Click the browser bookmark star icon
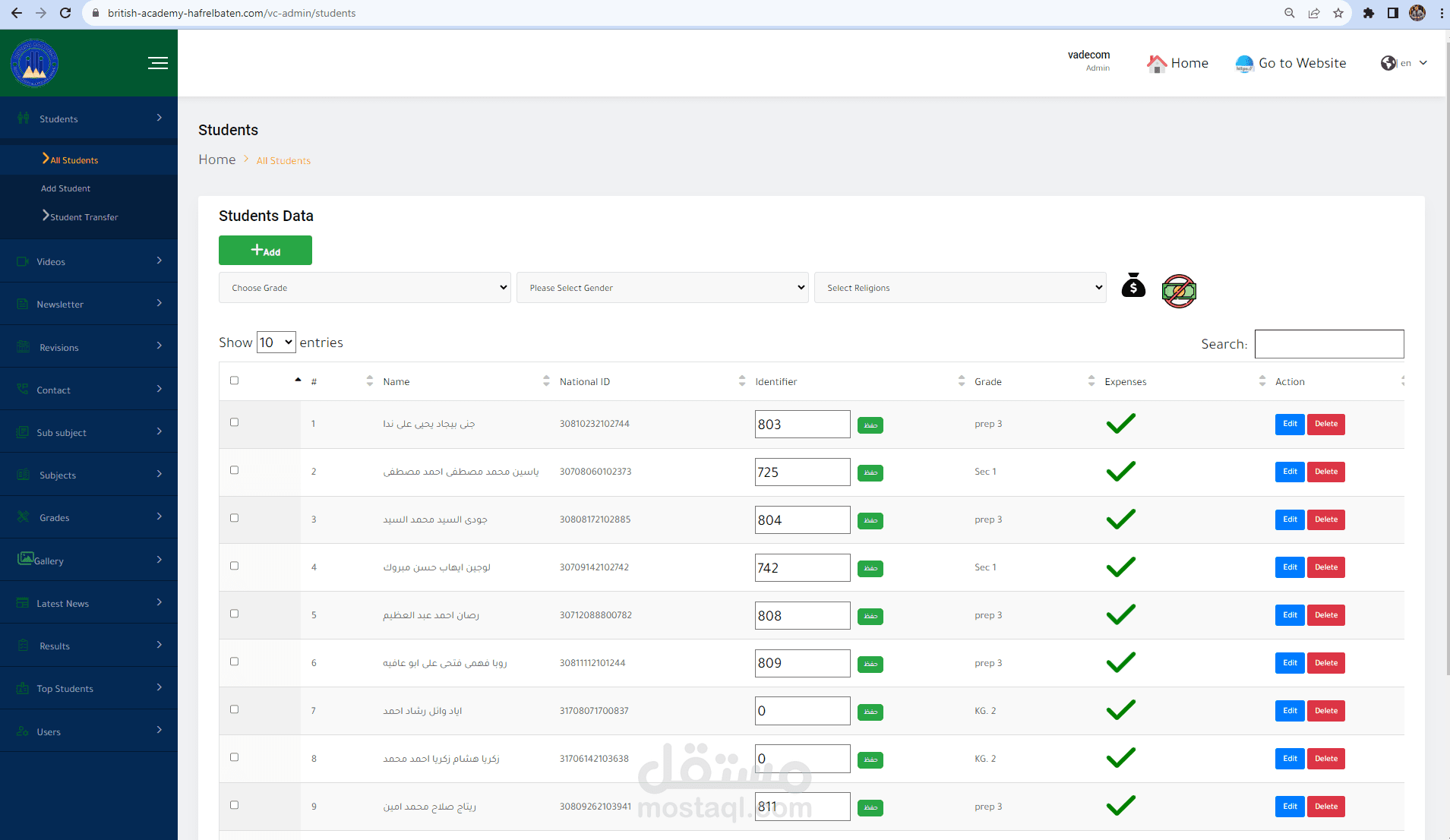This screenshot has width=1450, height=840. click(x=1338, y=13)
